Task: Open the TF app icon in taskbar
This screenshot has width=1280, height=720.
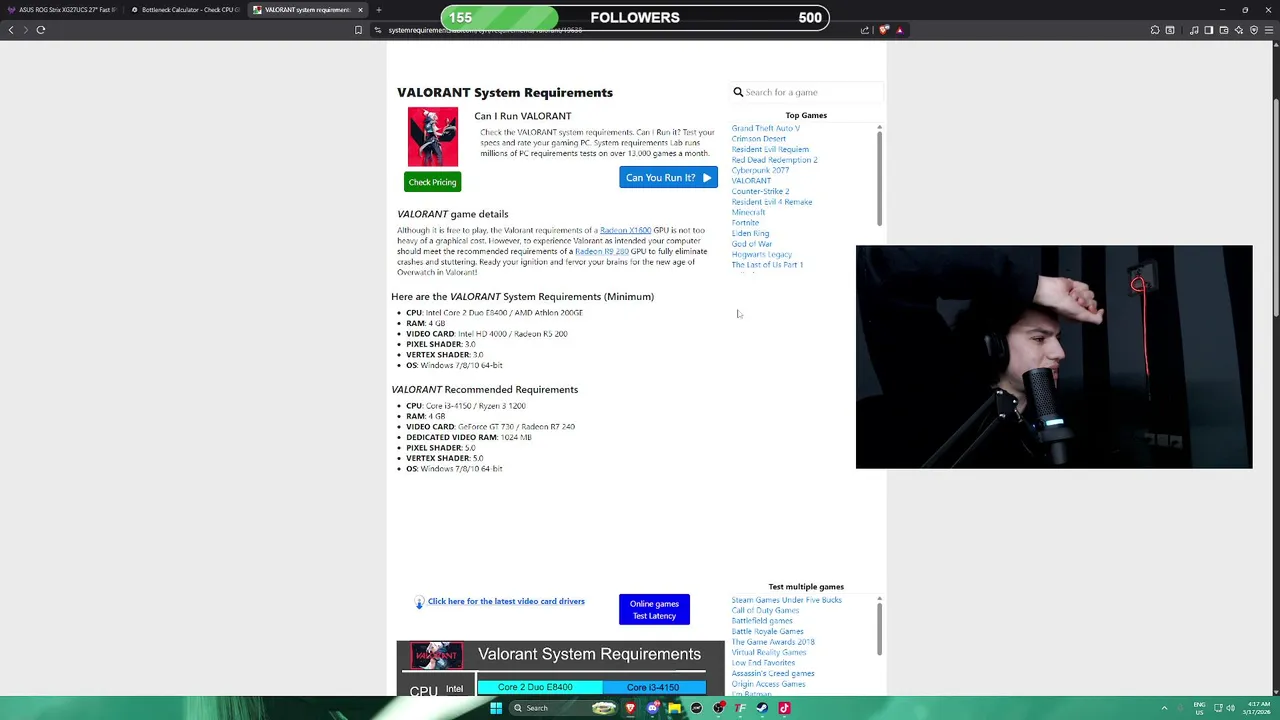Action: (740, 708)
